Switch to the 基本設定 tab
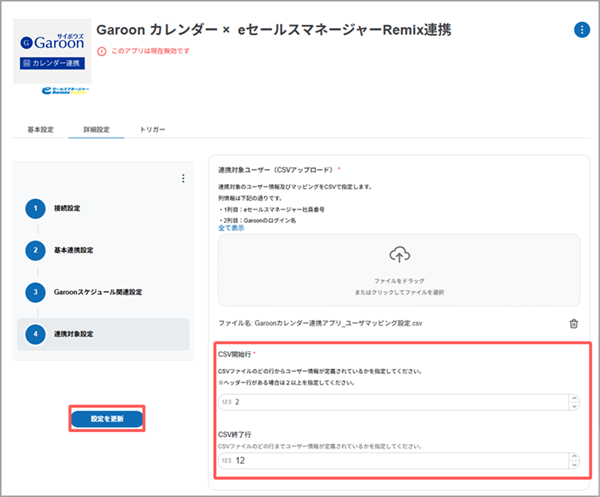This screenshot has width=600, height=497. click(x=40, y=130)
